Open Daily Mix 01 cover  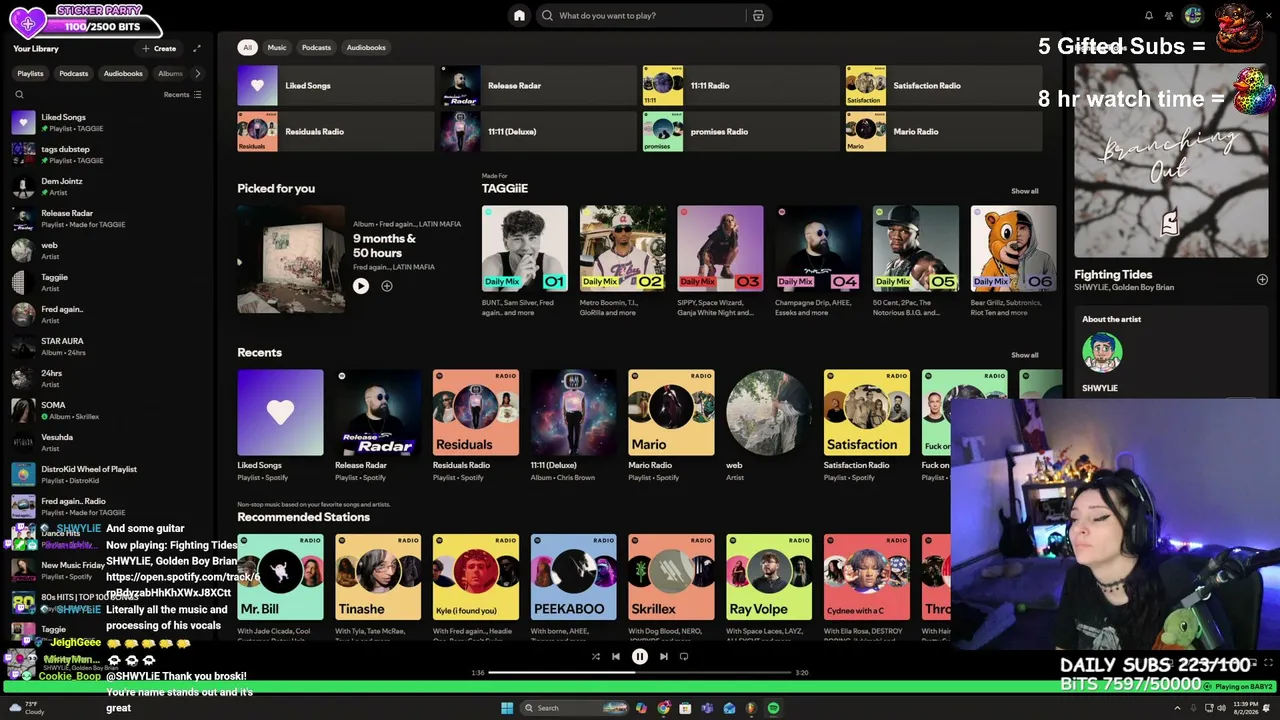[525, 249]
